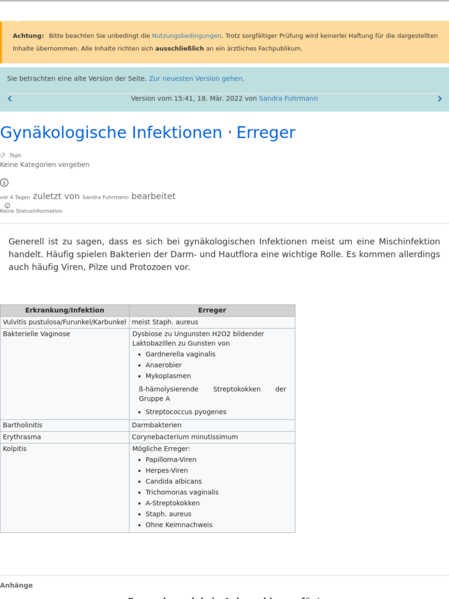Select the 'Vulvitis pustulosa/Furunkel/Karbunkel' cell
Screen dimensions: 449x599
(65, 322)
